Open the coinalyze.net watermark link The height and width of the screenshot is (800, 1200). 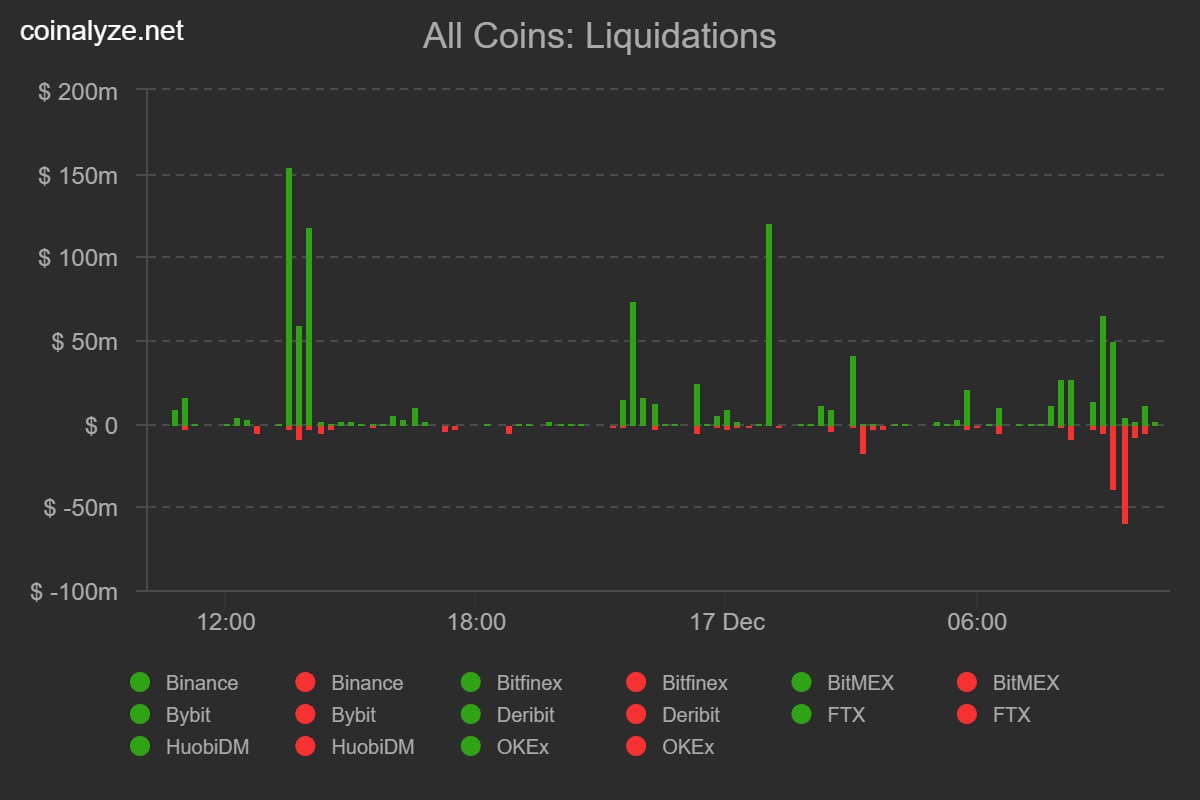pyautogui.click(x=103, y=32)
